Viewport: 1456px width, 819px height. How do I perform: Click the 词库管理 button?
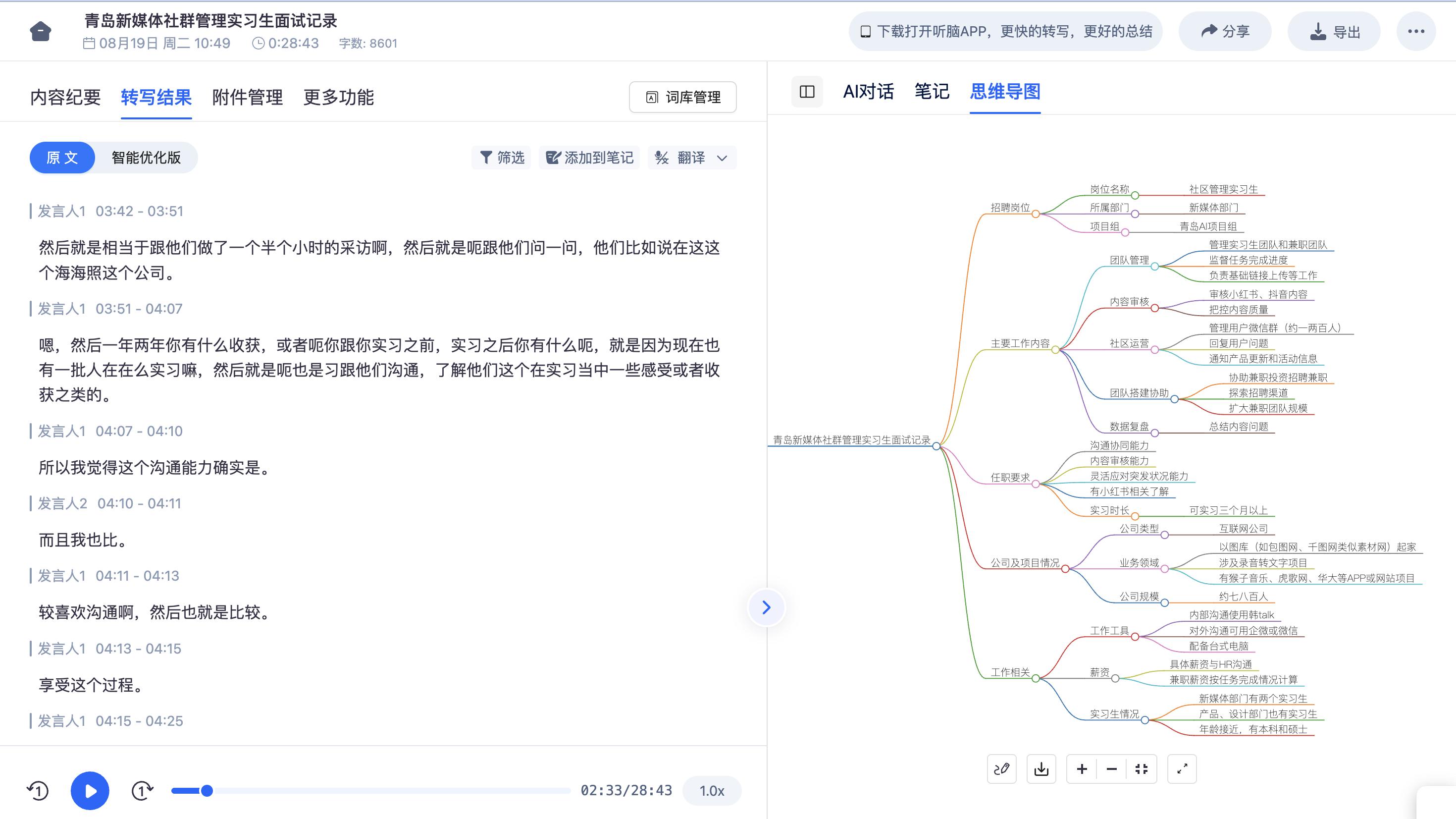(682, 97)
